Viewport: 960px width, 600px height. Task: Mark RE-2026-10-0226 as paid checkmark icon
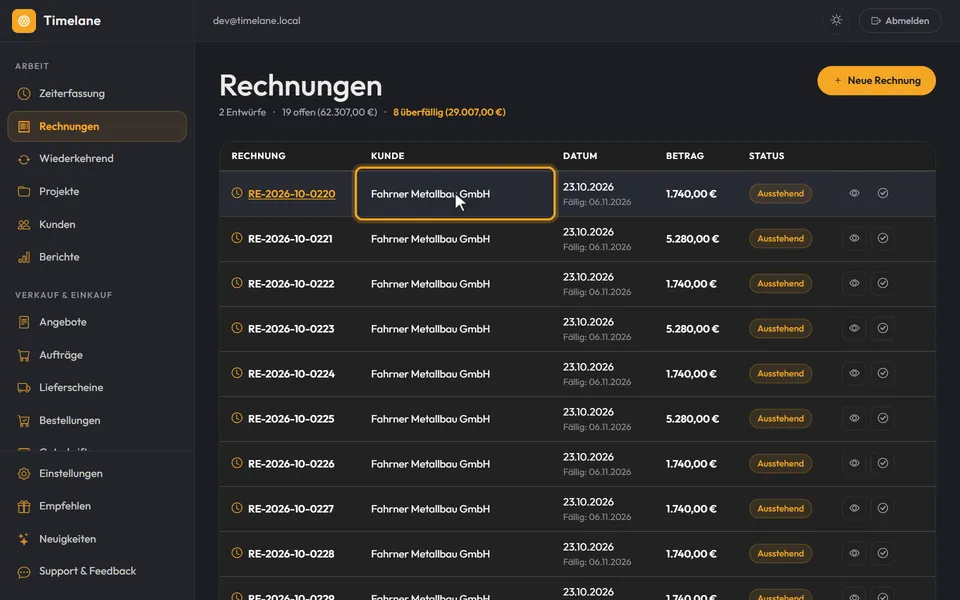point(883,463)
